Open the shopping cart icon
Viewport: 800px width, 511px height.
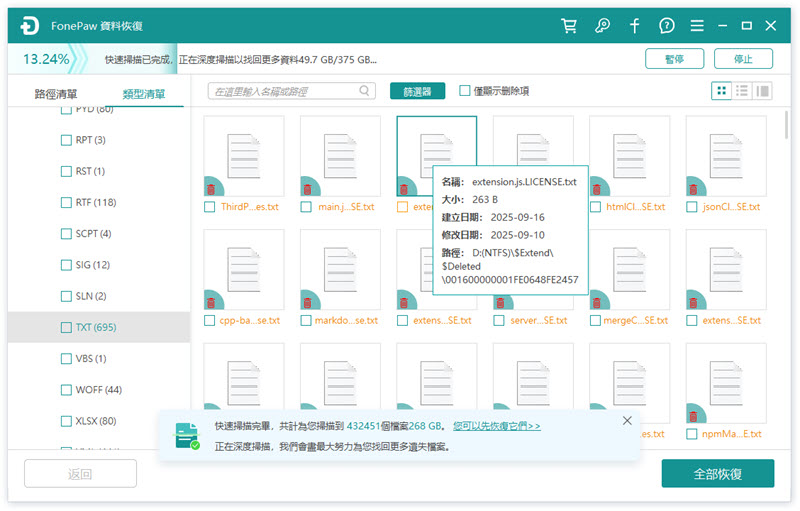pos(569,25)
